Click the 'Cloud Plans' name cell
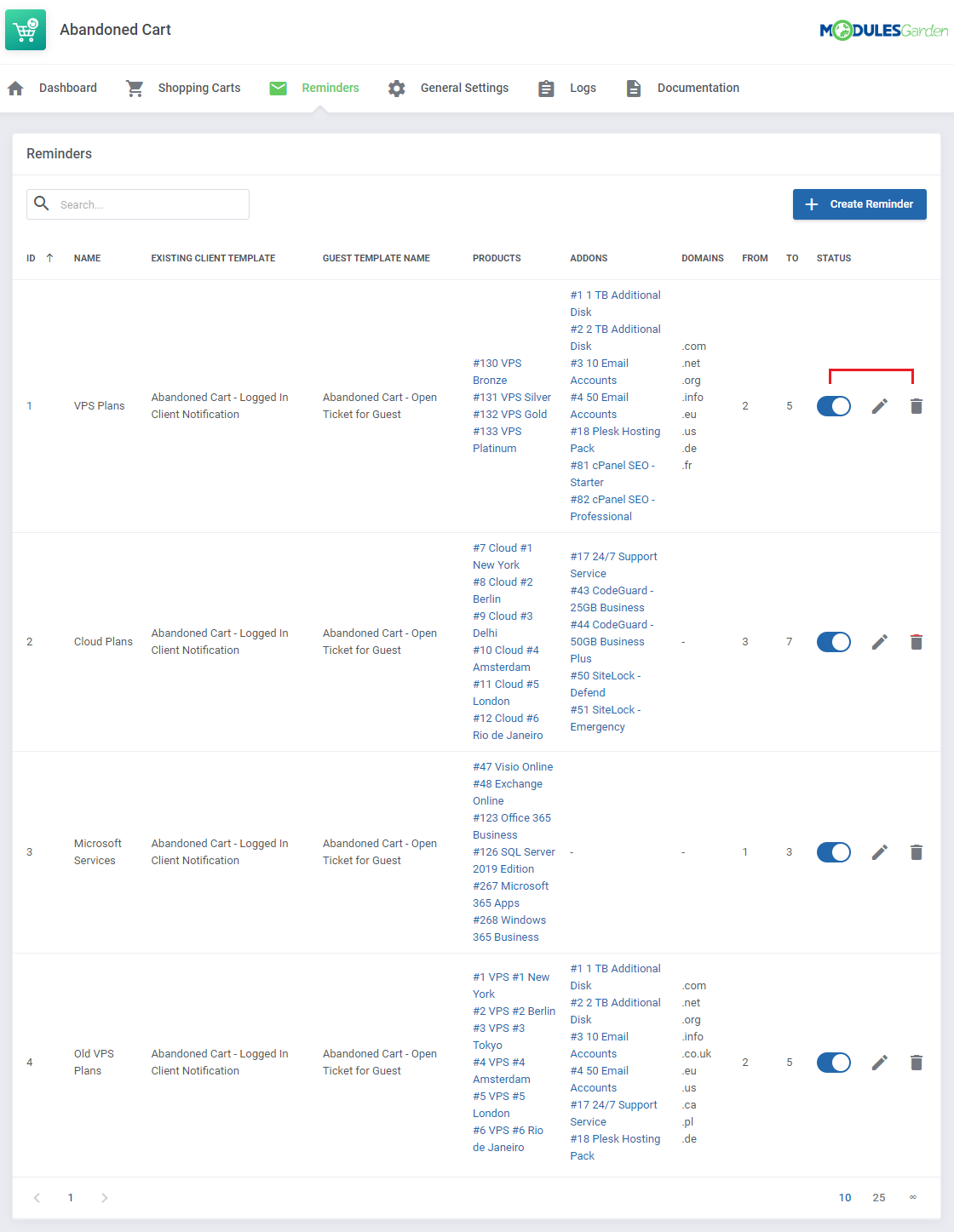This screenshot has width=954, height=1232. [103, 642]
